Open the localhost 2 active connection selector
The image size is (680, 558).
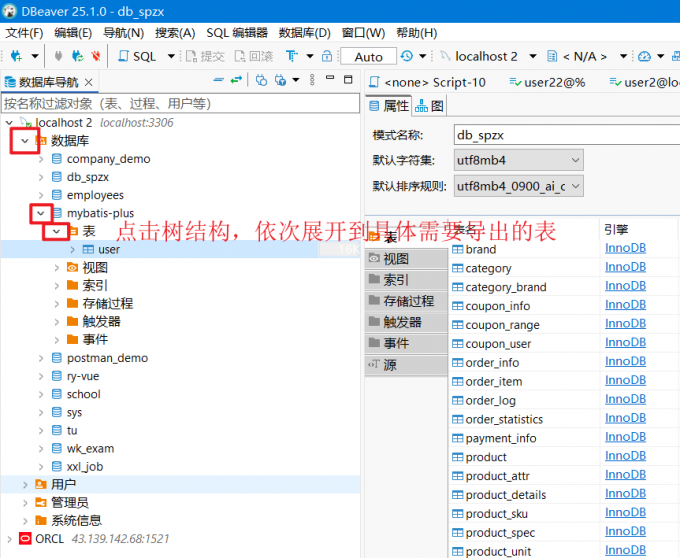(488, 56)
